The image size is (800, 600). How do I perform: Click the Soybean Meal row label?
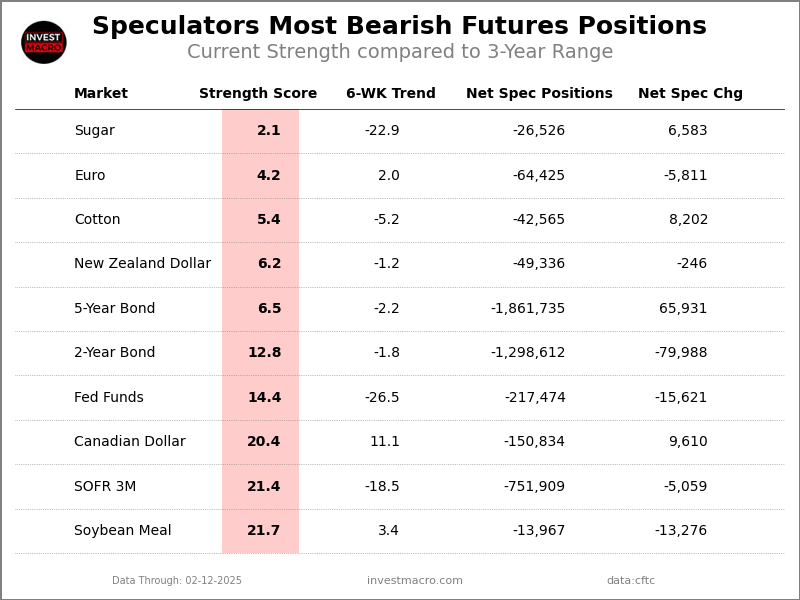pos(123,531)
